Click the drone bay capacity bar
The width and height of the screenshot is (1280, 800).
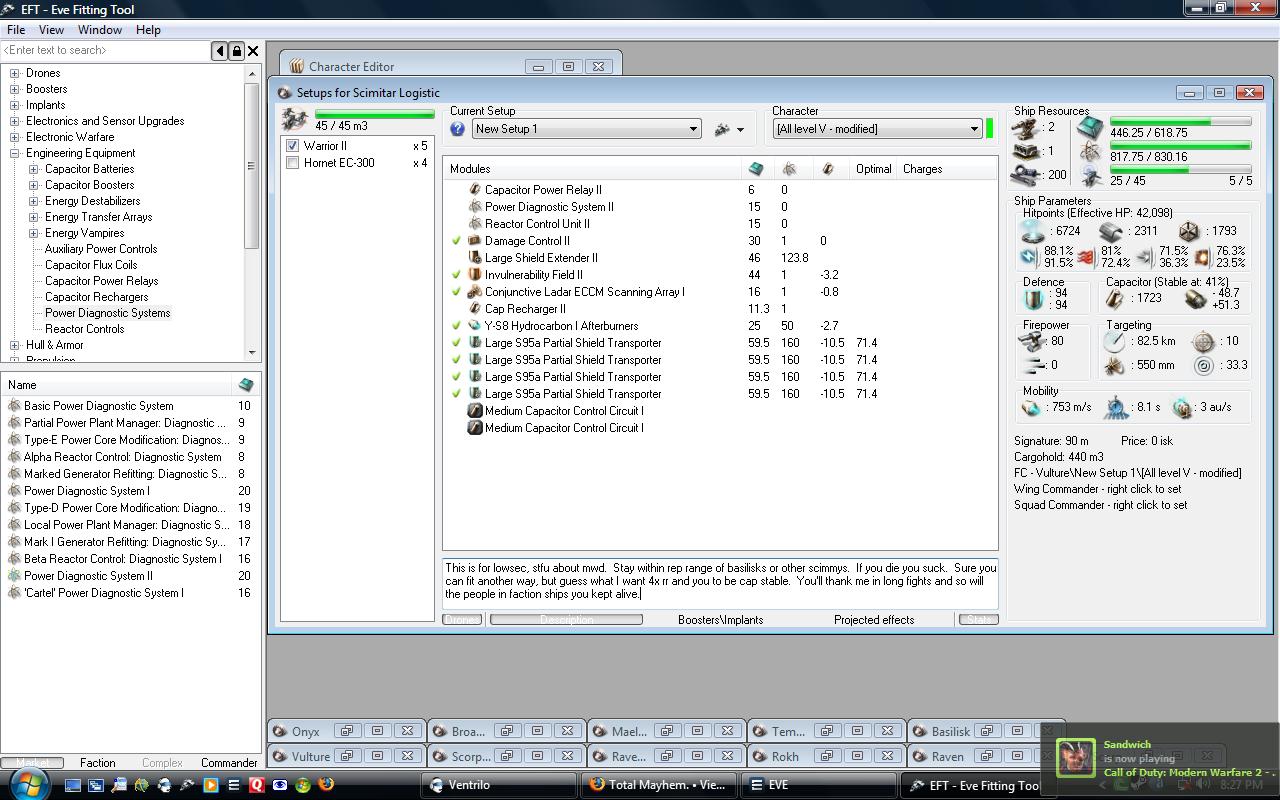click(x=374, y=115)
